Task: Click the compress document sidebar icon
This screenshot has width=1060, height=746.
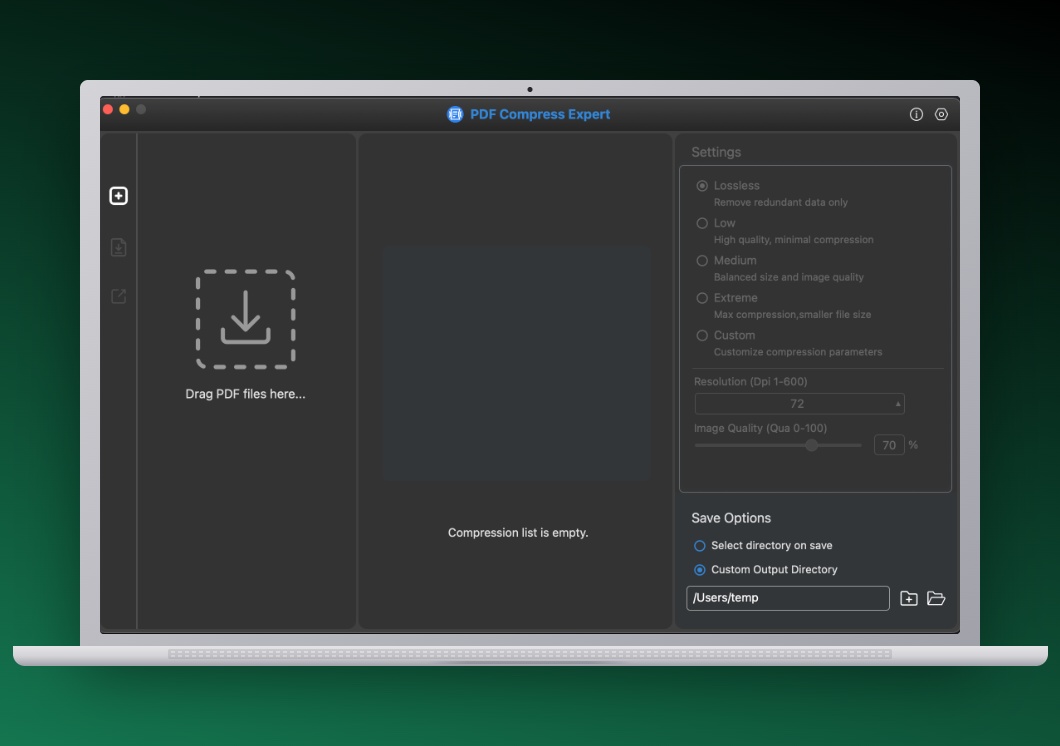Action: pos(118,247)
